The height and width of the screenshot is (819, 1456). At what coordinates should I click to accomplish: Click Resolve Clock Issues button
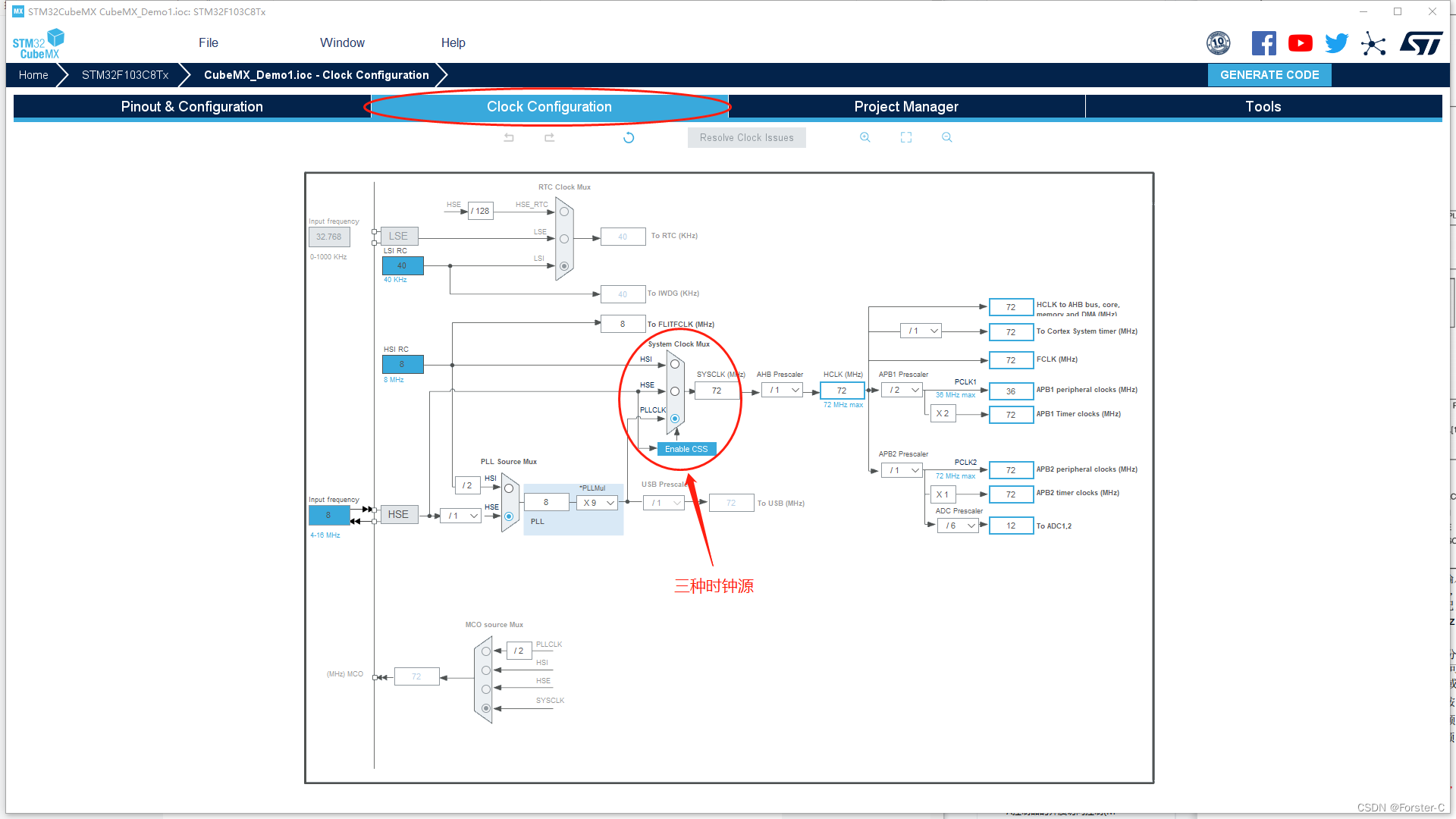[746, 137]
